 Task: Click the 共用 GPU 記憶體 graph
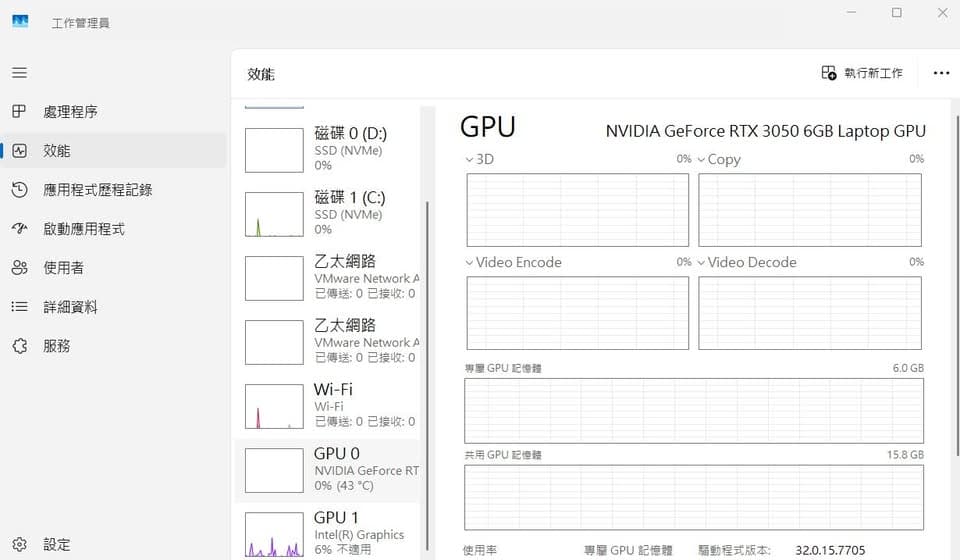(x=694, y=498)
